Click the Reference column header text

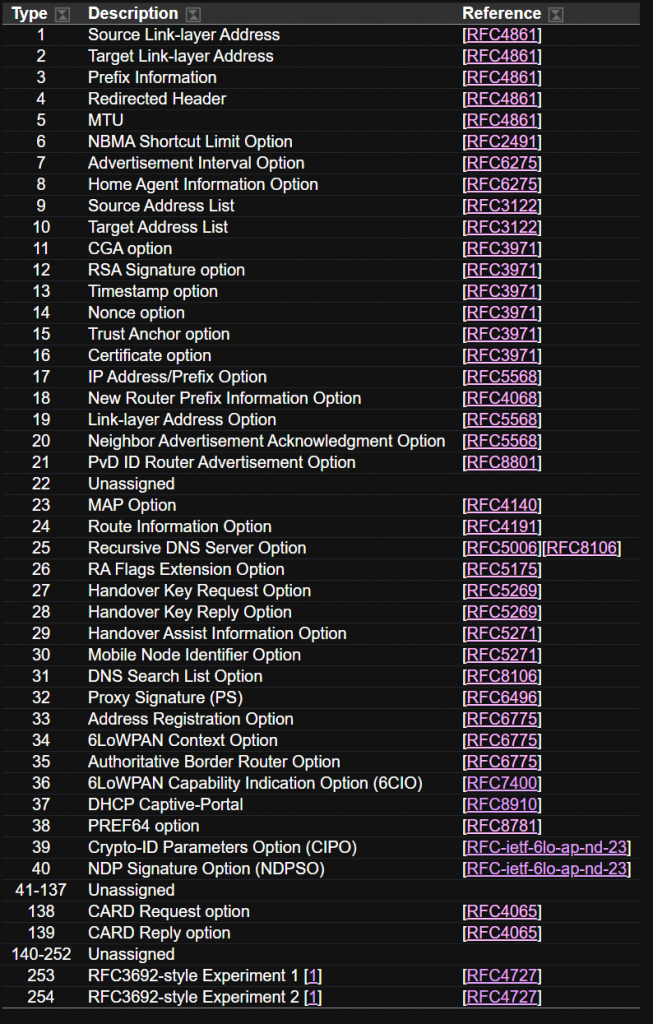tap(502, 14)
